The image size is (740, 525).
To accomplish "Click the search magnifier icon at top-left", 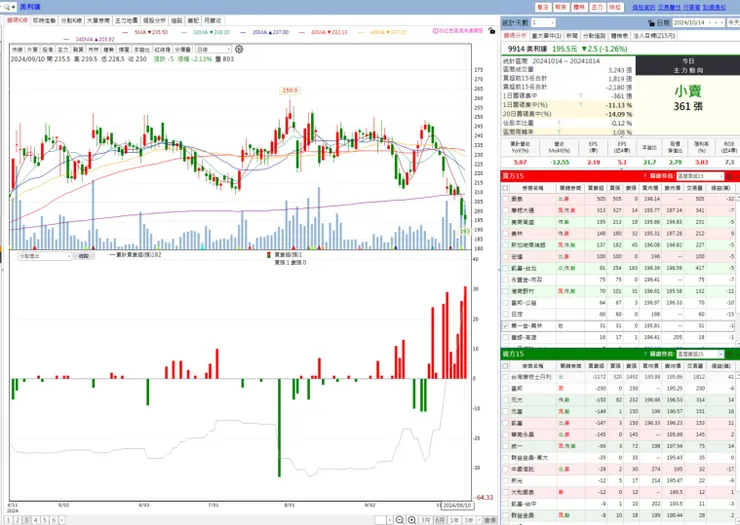I will (7, 7).
